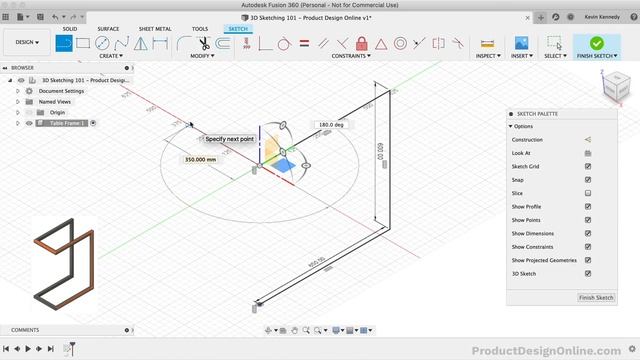
Task: Enable the Slice checkbox
Action: tap(588, 193)
